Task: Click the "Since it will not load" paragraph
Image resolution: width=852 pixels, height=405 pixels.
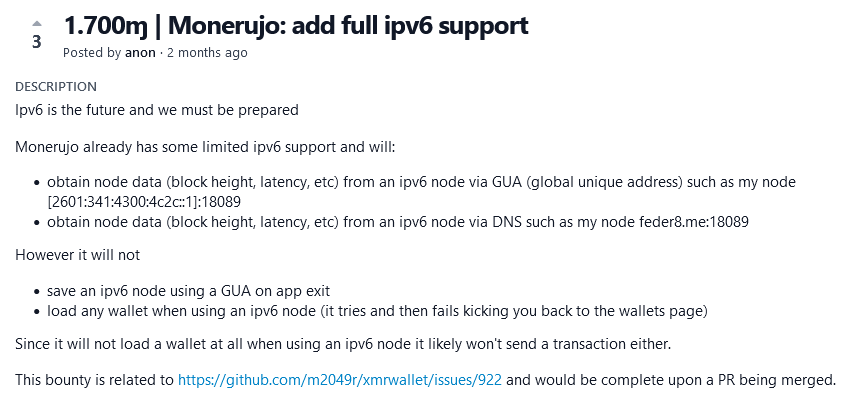Action: coord(343,344)
